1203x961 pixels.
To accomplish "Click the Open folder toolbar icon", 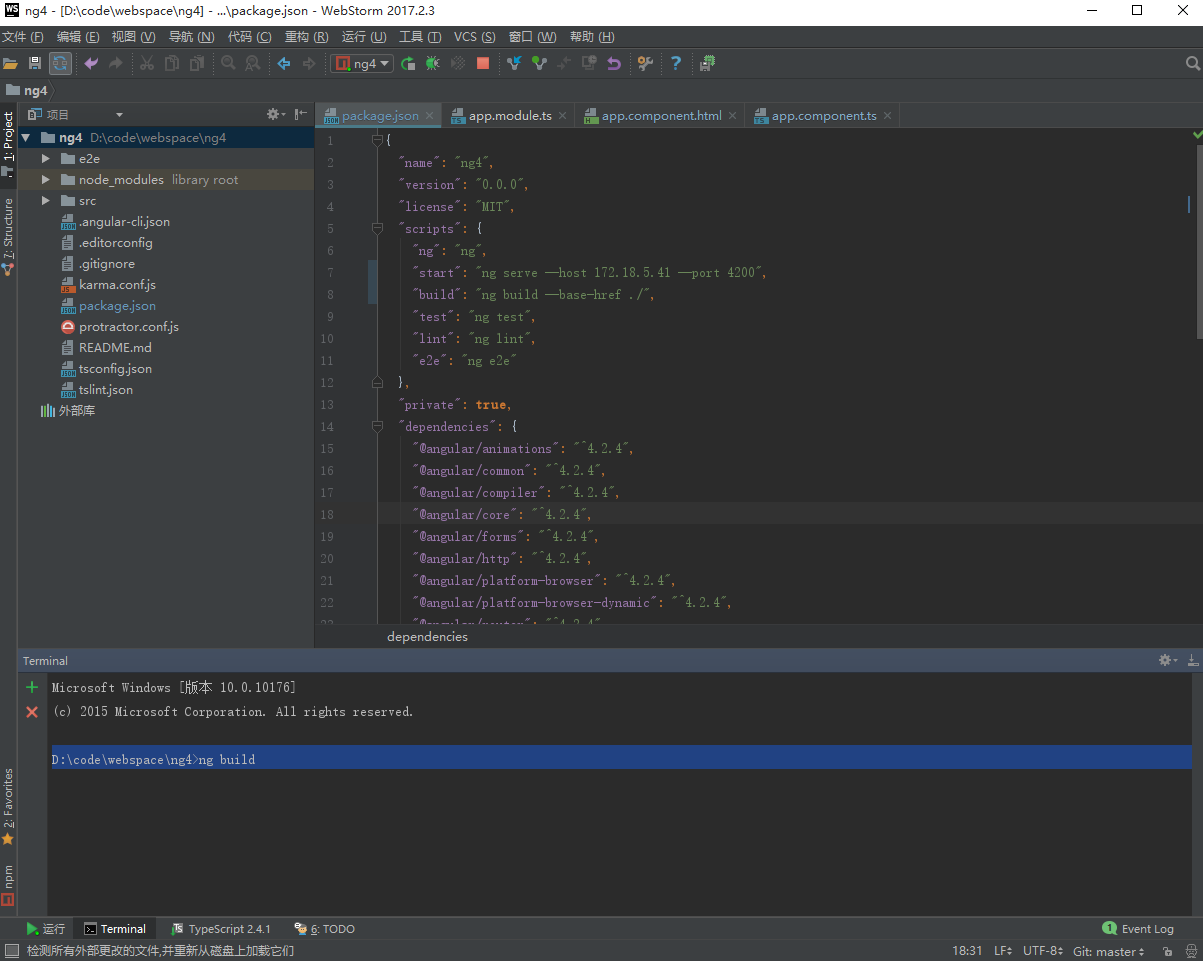I will [x=10, y=63].
